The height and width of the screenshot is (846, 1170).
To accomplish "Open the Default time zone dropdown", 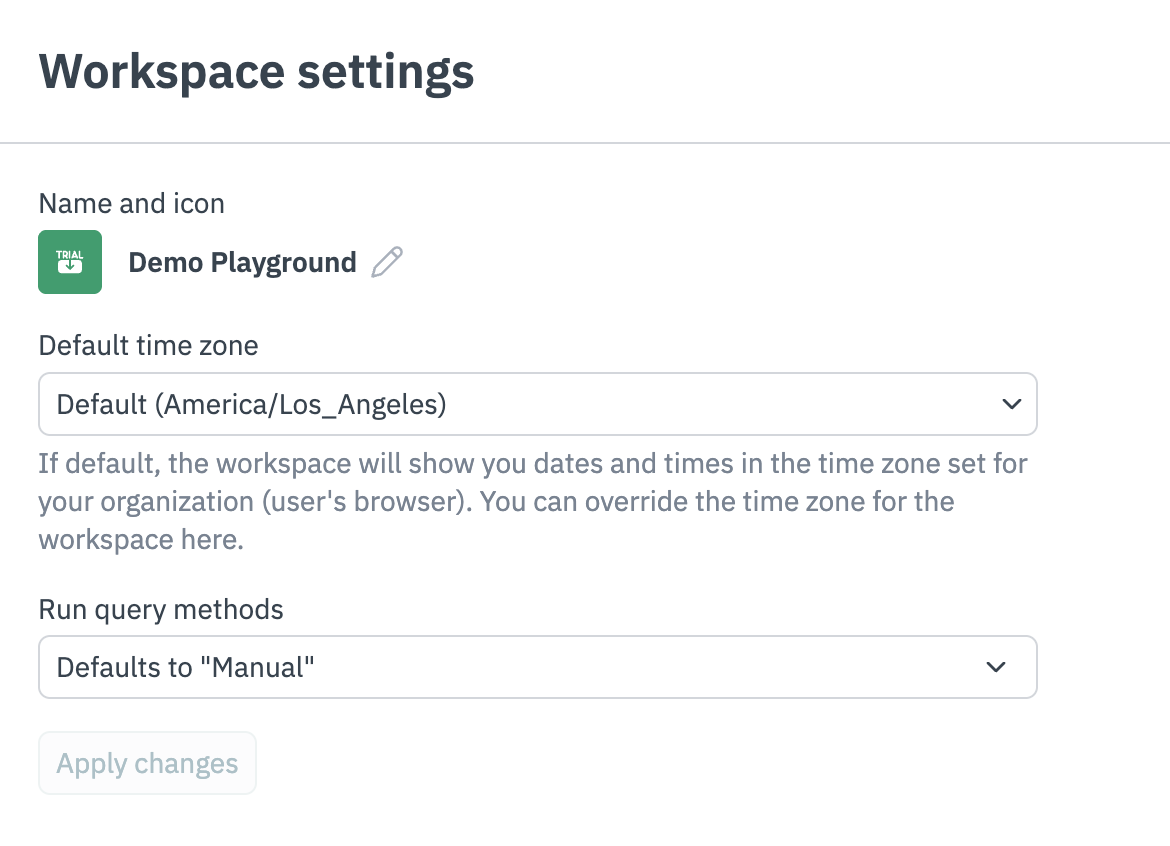I will [537, 404].
